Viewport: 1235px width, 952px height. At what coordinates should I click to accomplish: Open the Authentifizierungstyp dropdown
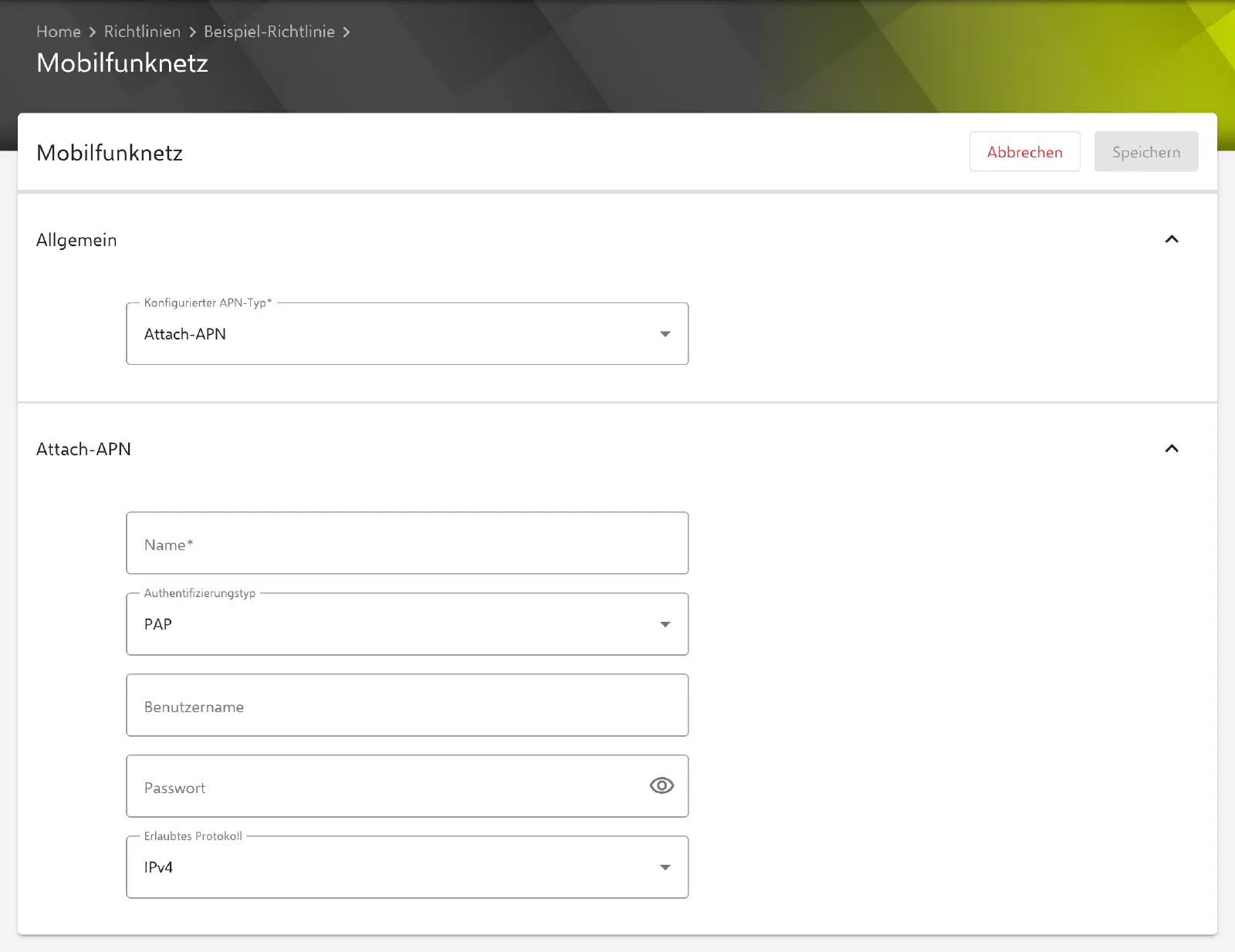[407, 624]
